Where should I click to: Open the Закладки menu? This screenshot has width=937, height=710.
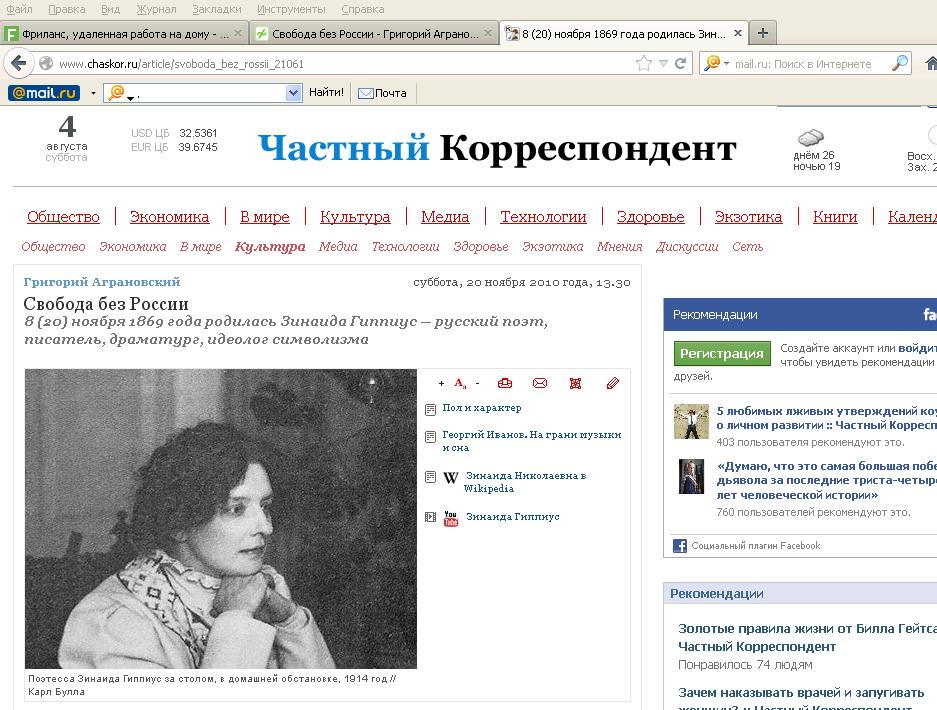(x=217, y=10)
